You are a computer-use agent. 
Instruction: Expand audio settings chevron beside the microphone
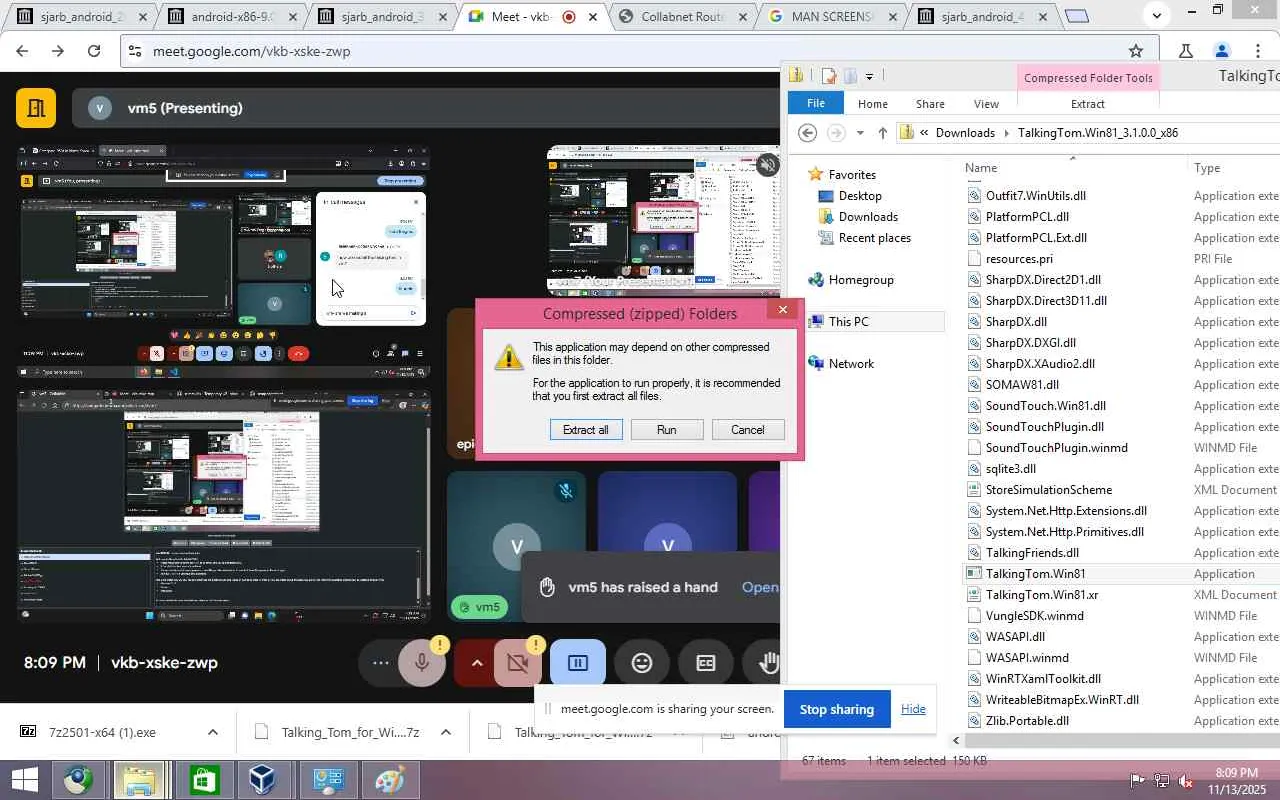coord(476,663)
